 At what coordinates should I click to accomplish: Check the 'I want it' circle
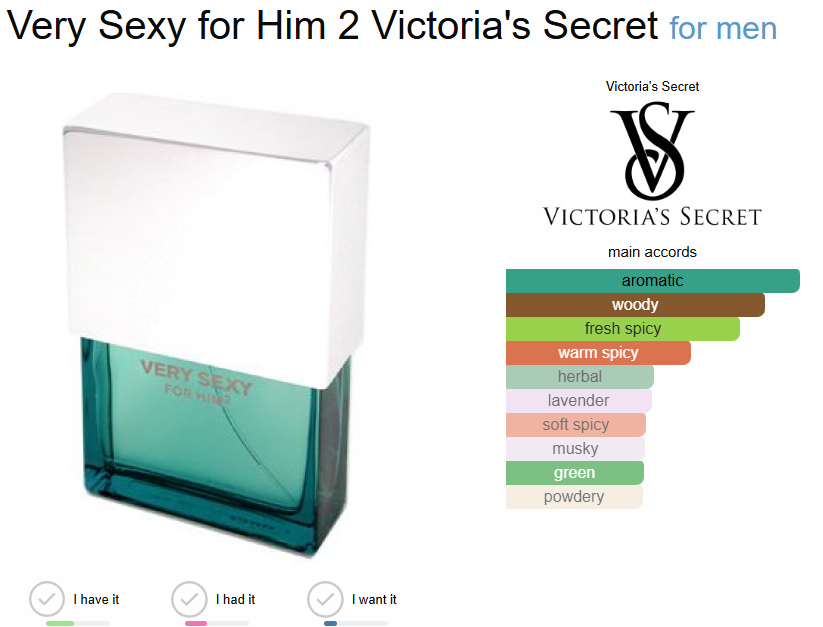coord(325,599)
